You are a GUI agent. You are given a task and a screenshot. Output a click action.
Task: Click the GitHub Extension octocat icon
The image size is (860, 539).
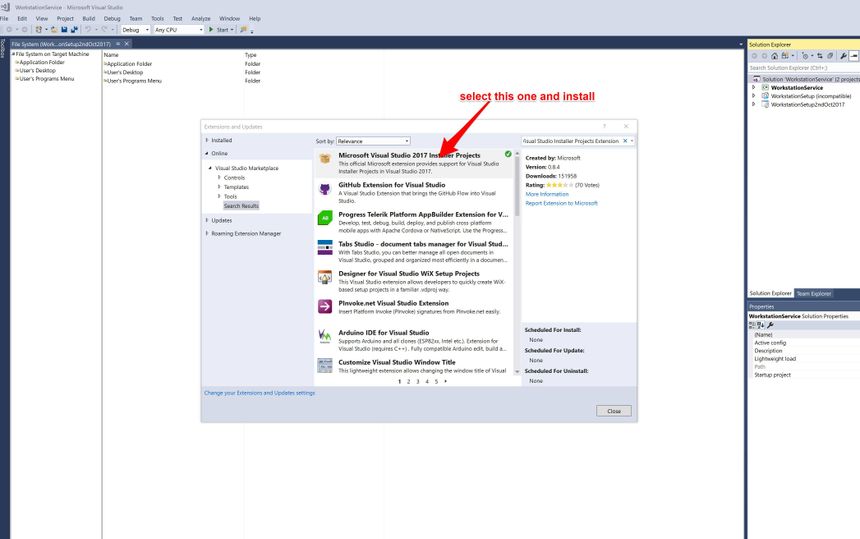[x=325, y=189]
